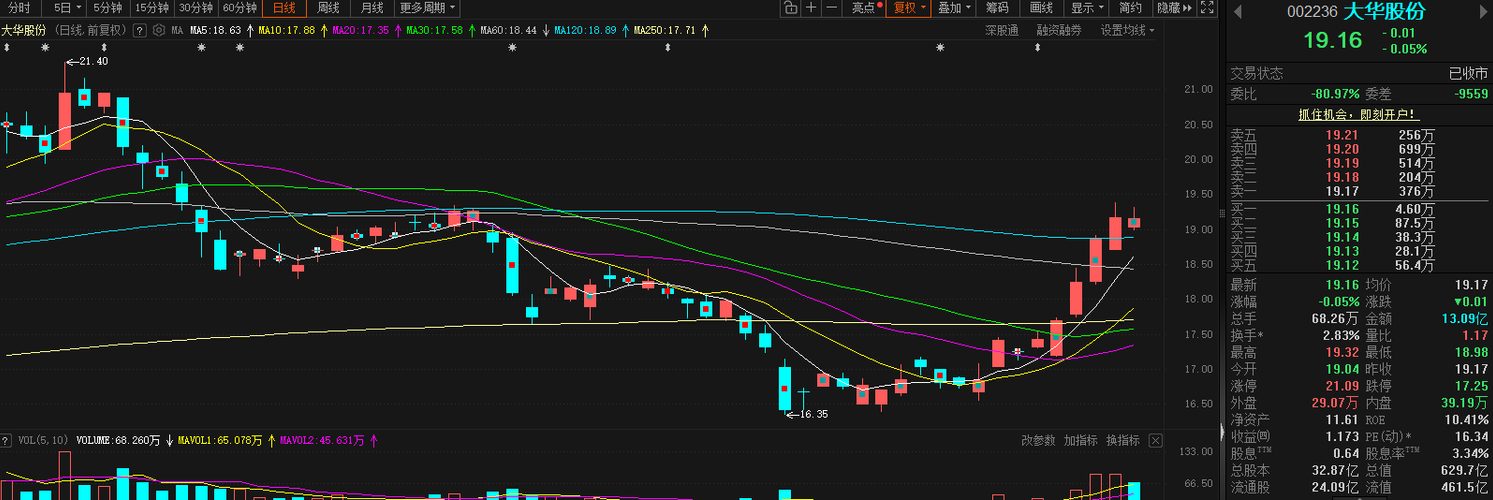Click the 改参数 button in volume panel
Image resolution: width=1493 pixels, height=500 pixels.
point(1038,440)
